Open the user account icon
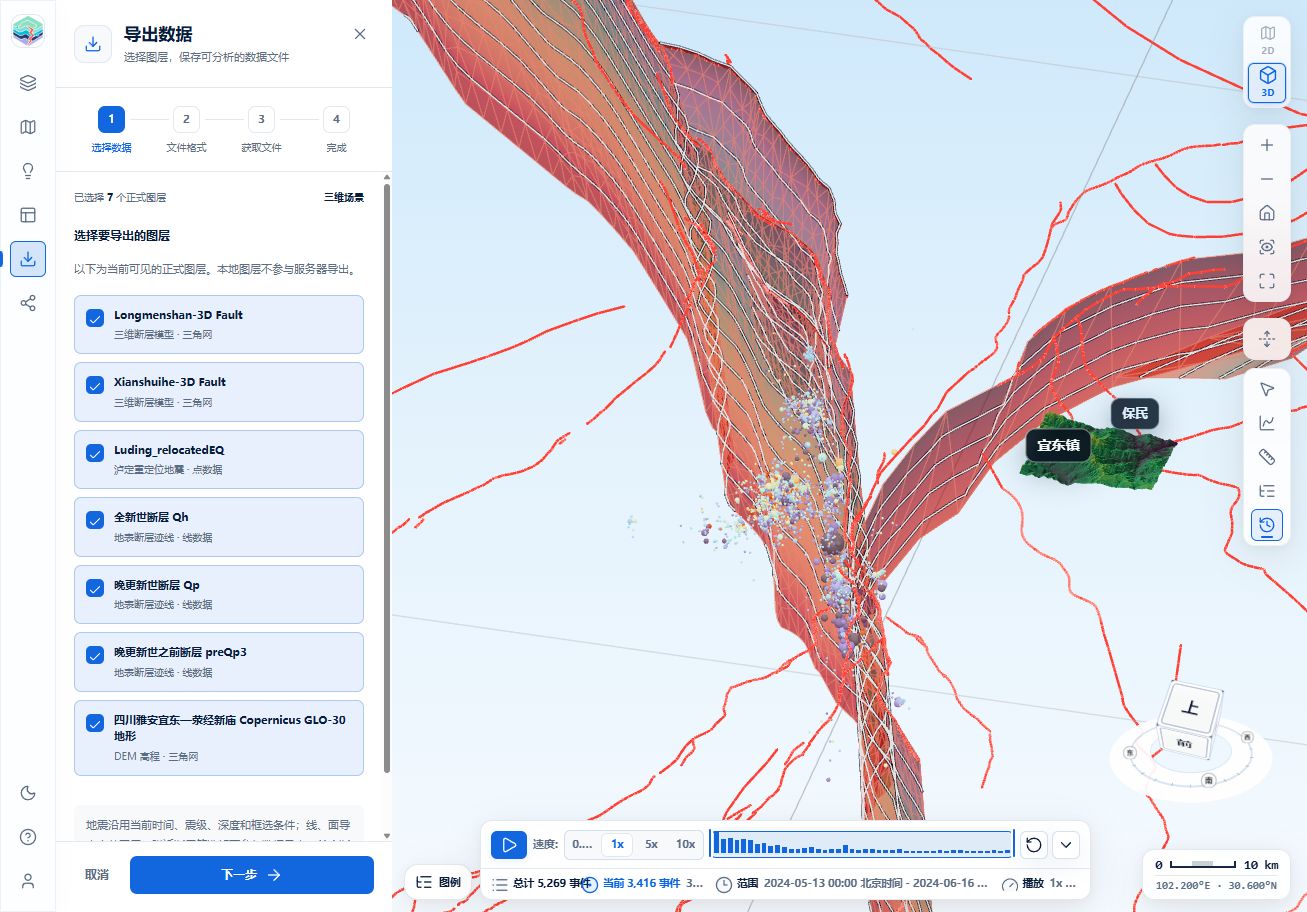The width and height of the screenshot is (1307, 912). coord(28,881)
